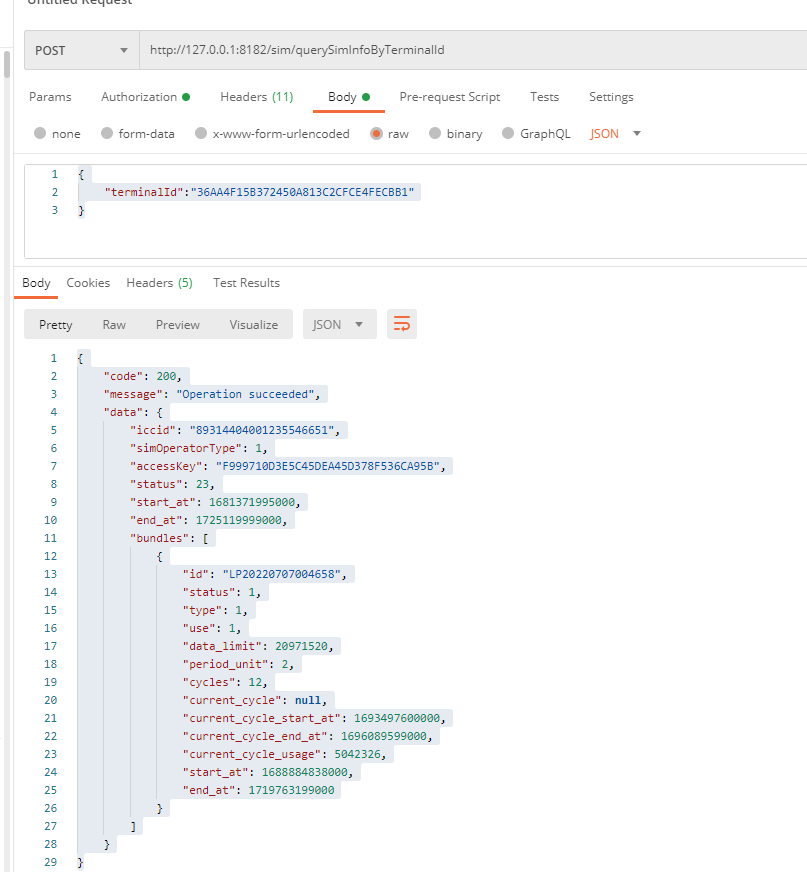Viewport: 807px width, 872px height.
Task: Expand the request body JSON format dropdown
Action: (x=616, y=134)
